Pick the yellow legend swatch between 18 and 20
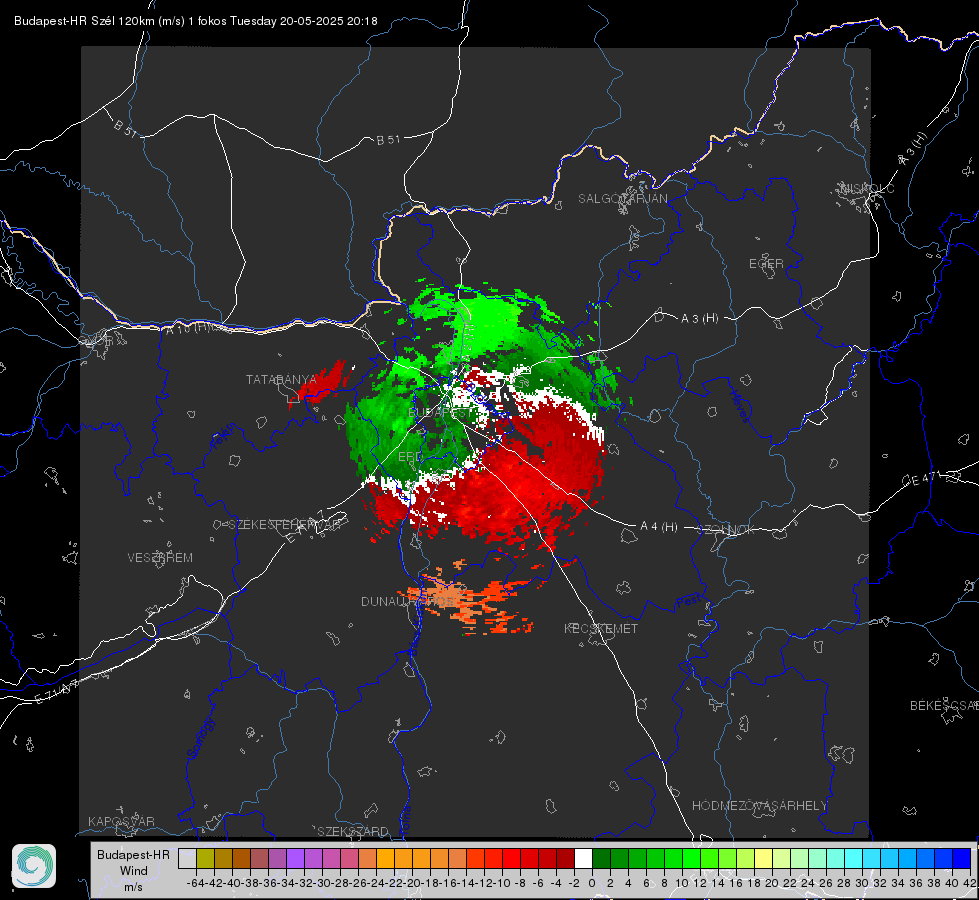Viewport: 979px width, 900px height. tap(763, 858)
